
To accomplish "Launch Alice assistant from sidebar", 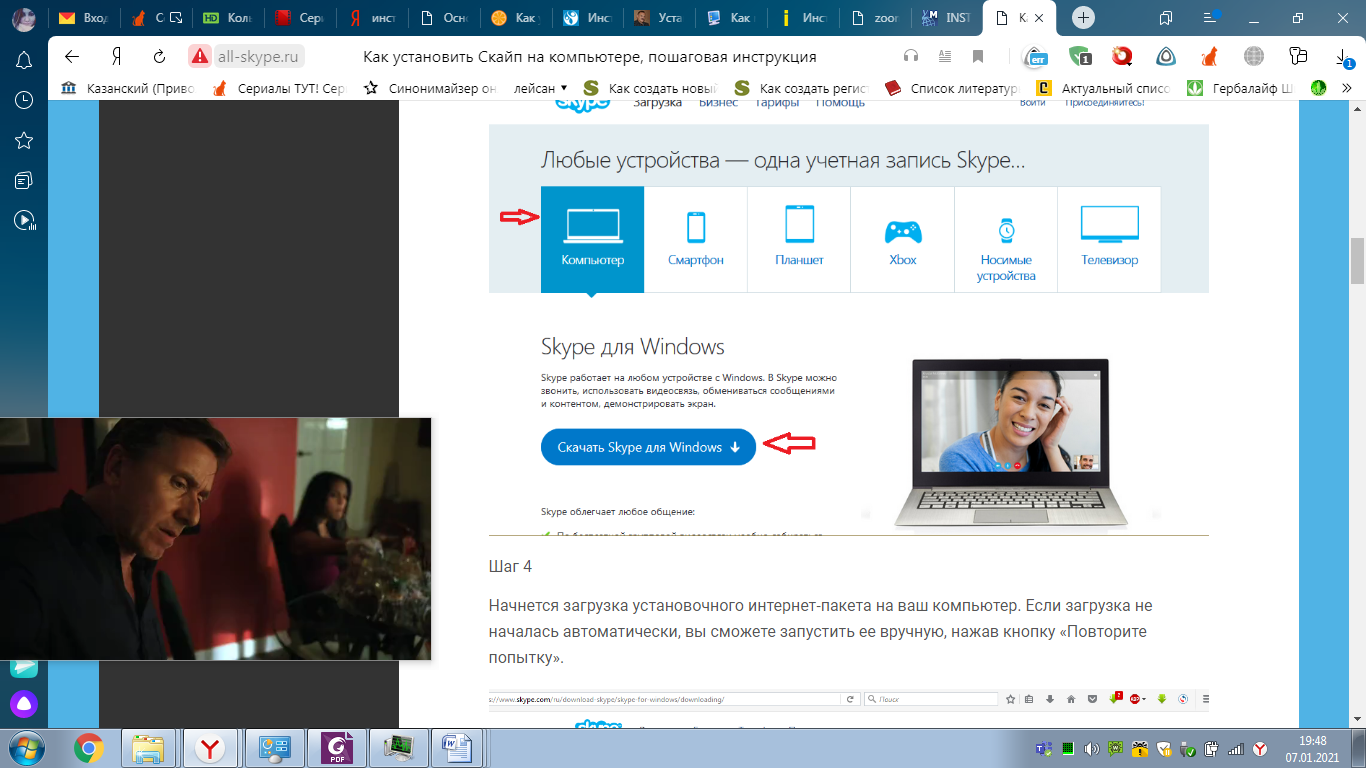I will pyautogui.click(x=24, y=704).
